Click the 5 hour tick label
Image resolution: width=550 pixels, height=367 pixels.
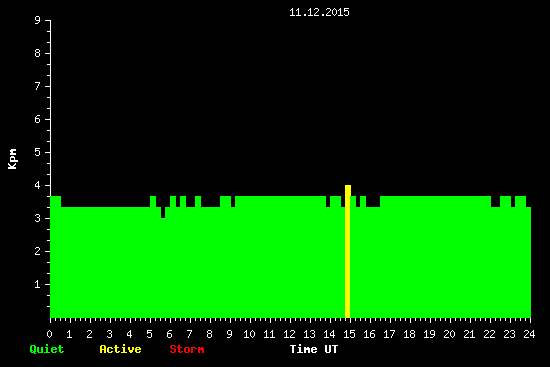[x=149, y=334]
